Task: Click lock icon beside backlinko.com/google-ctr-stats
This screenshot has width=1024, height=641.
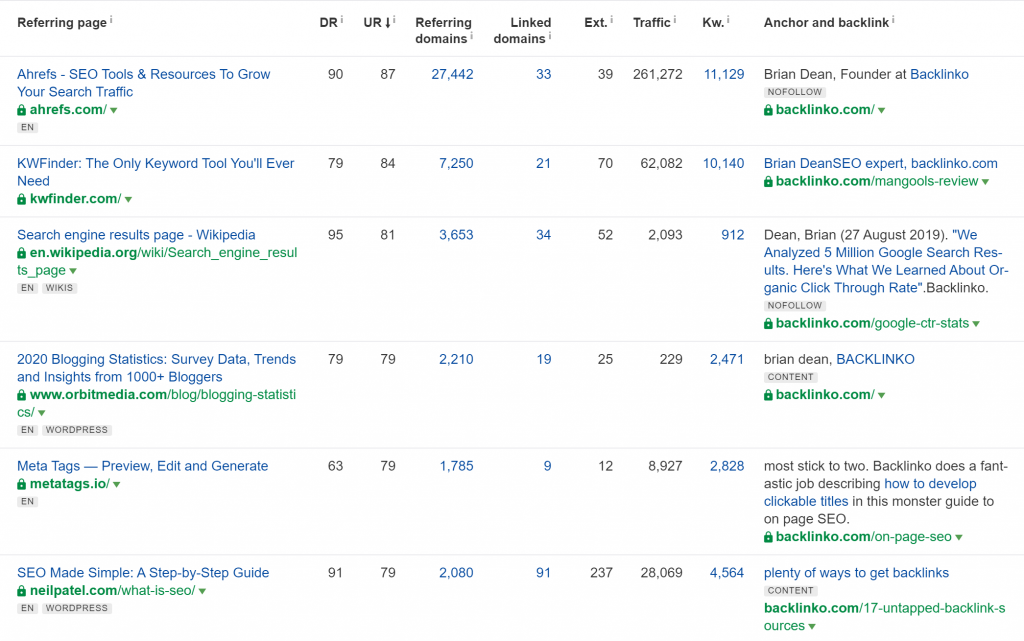Action: click(x=769, y=324)
